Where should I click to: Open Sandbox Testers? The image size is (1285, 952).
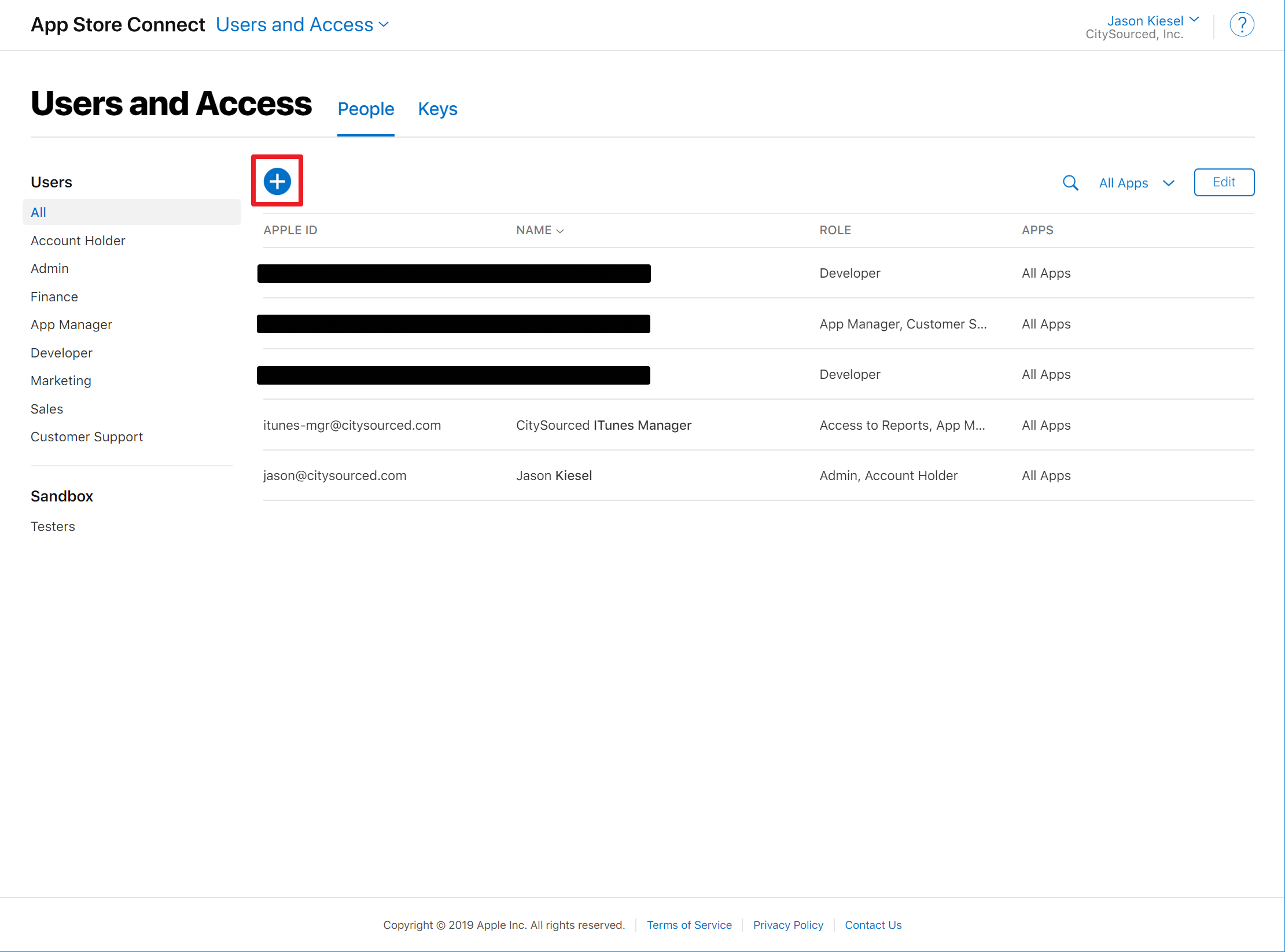(53, 526)
